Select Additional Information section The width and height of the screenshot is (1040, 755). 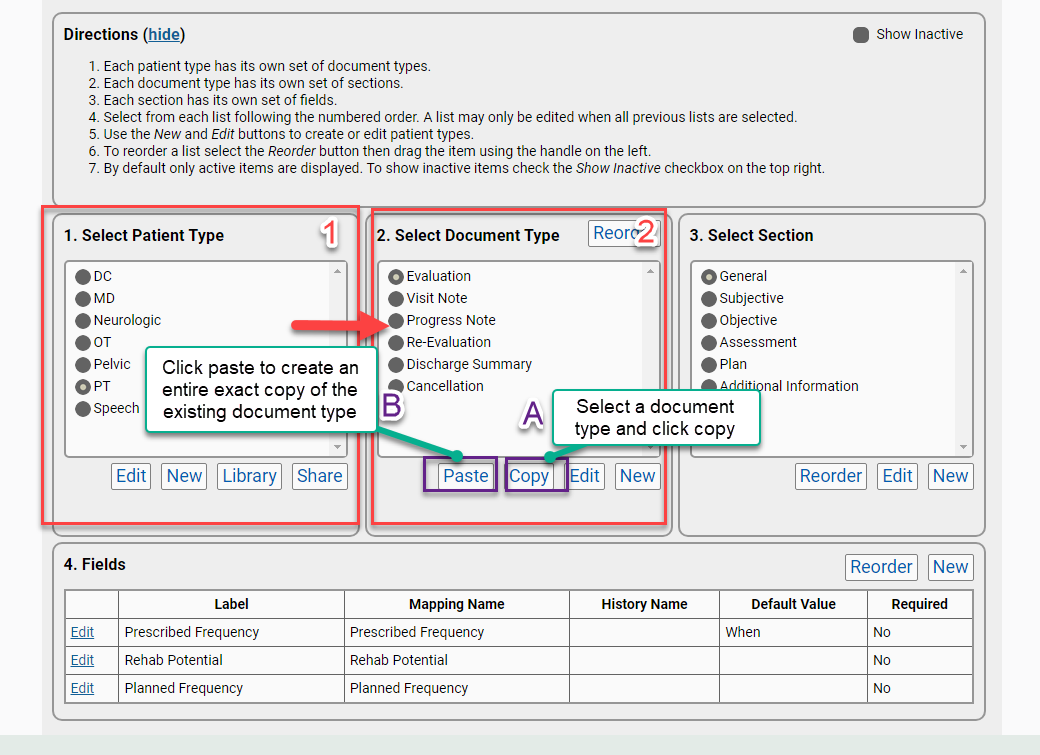click(x=709, y=385)
